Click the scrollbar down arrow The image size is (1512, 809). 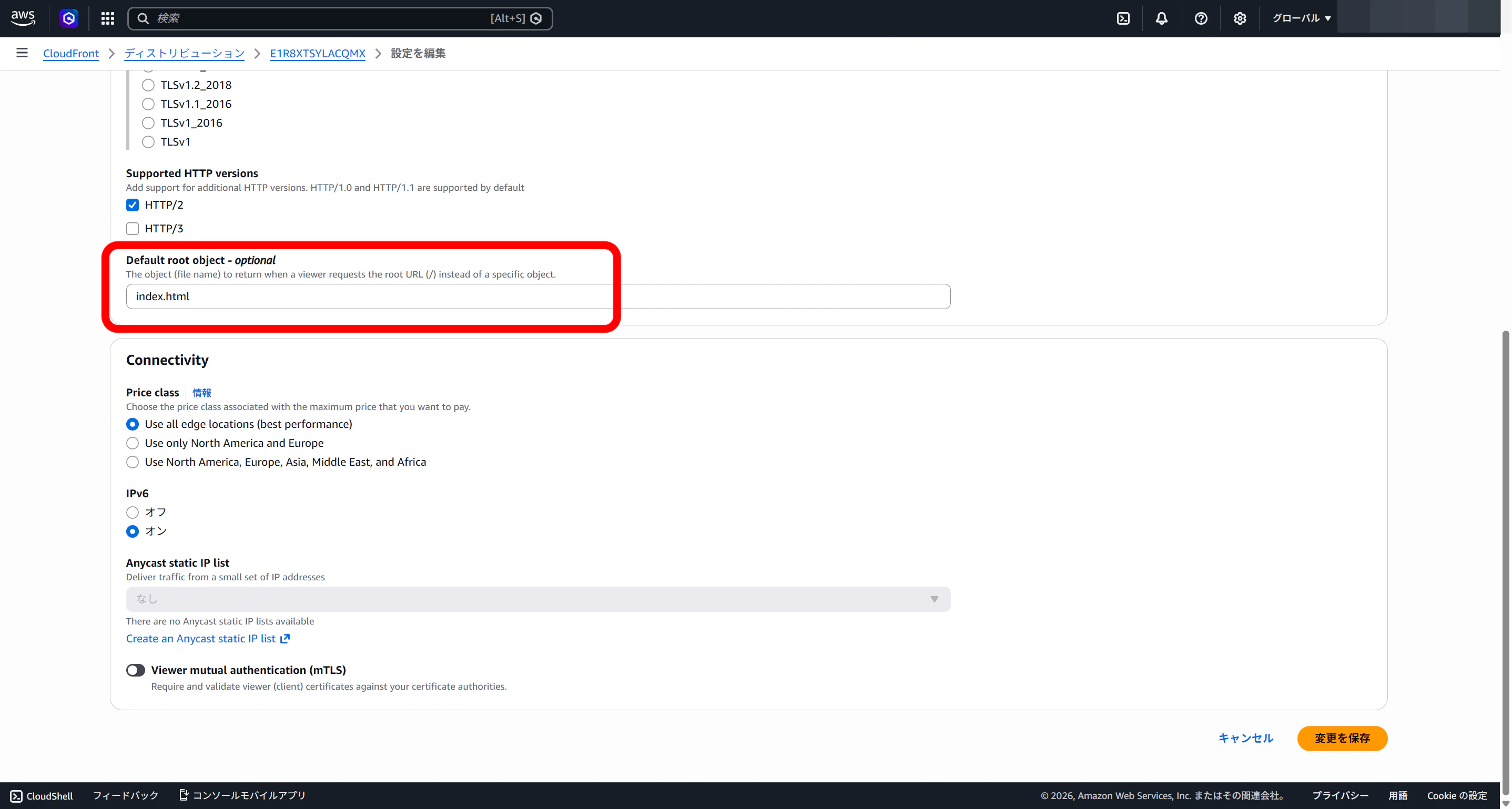click(1505, 803)
